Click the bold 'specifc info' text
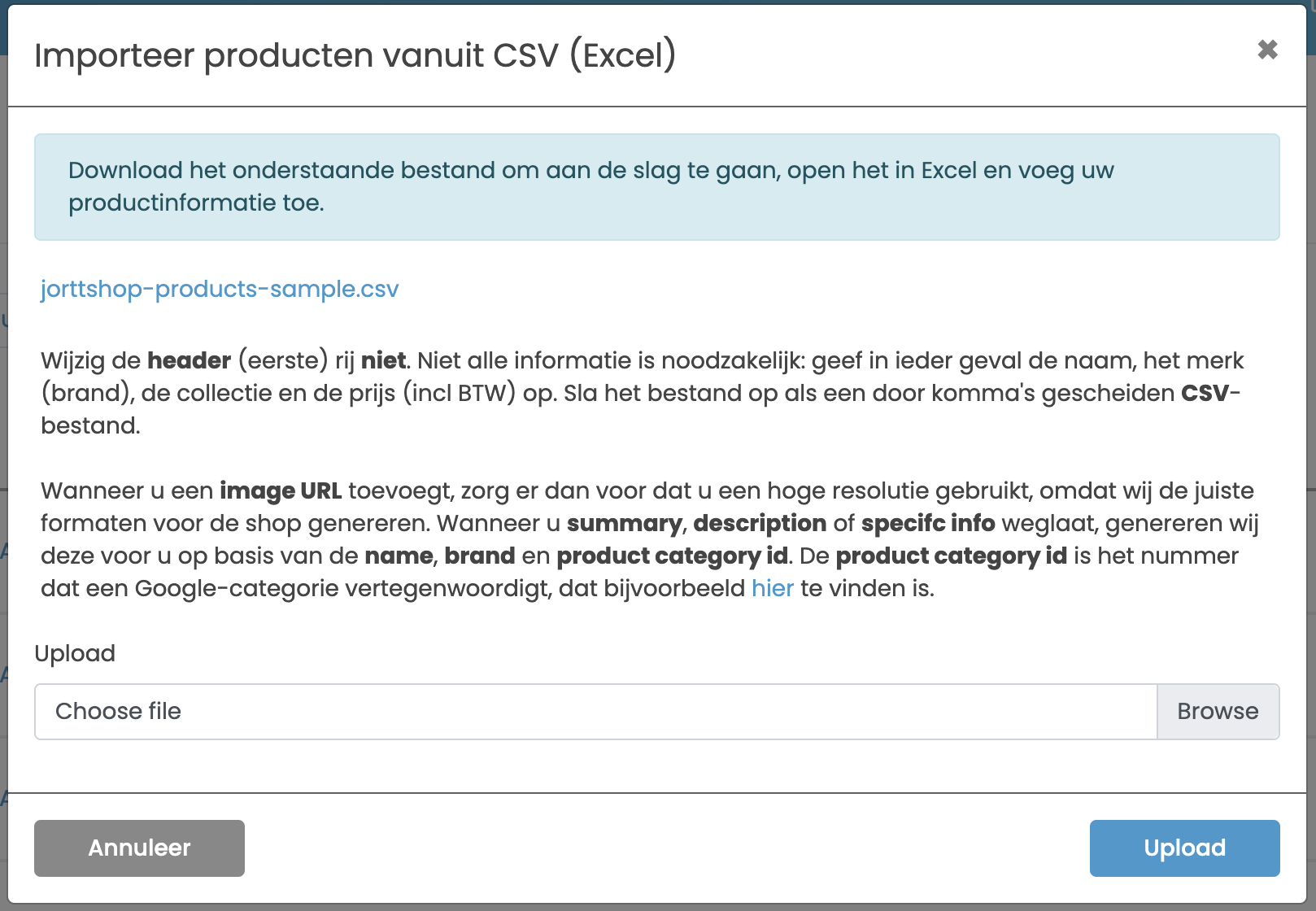 point(927,523)
